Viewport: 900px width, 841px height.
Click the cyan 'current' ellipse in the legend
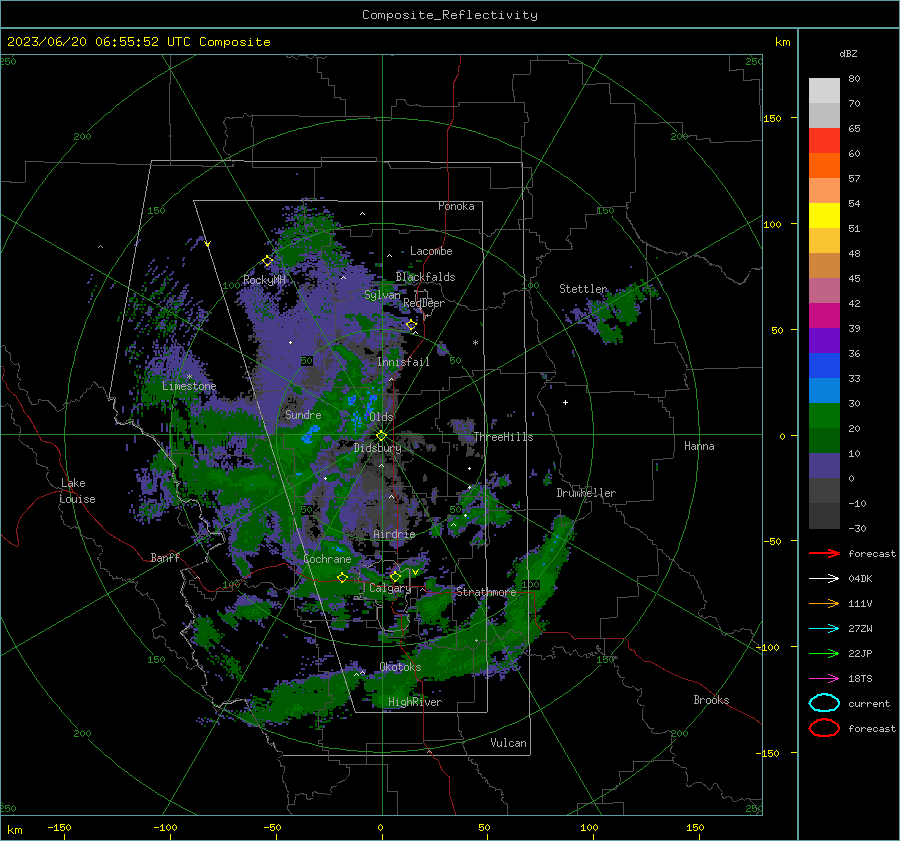pyautogui.click(x=824, y=703)
